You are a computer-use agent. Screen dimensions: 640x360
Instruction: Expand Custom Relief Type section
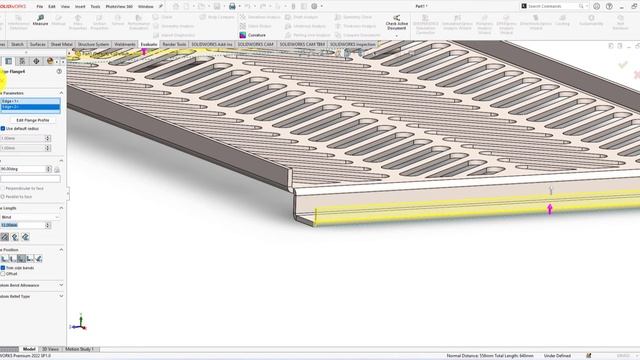[x=61, y=296]
